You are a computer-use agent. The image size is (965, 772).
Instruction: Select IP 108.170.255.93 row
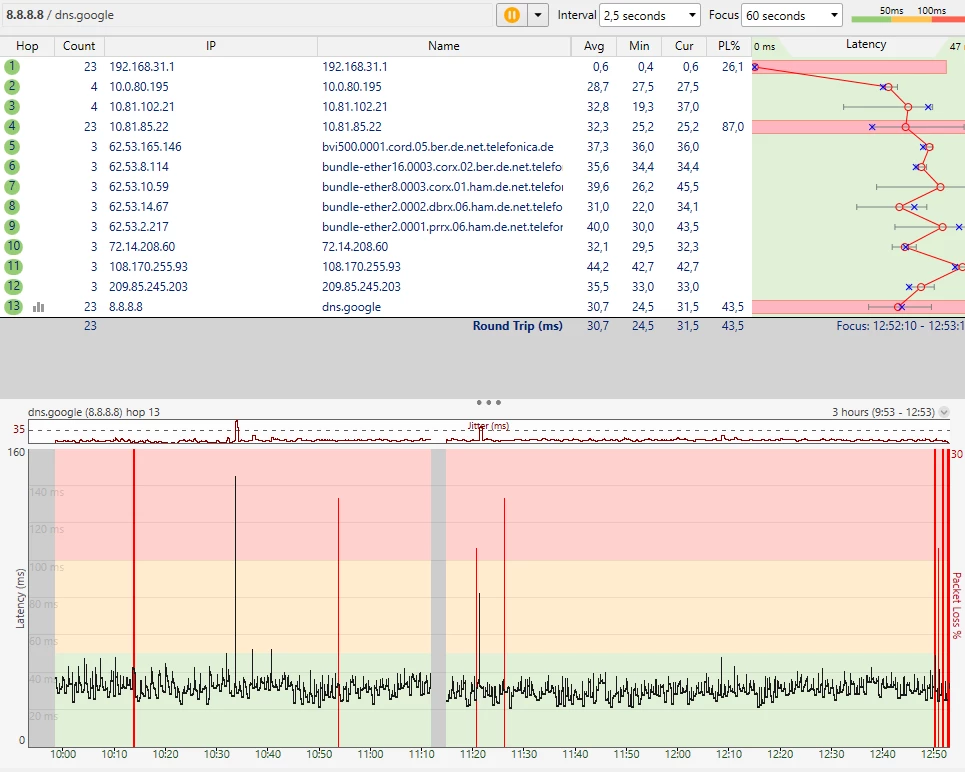148,267
